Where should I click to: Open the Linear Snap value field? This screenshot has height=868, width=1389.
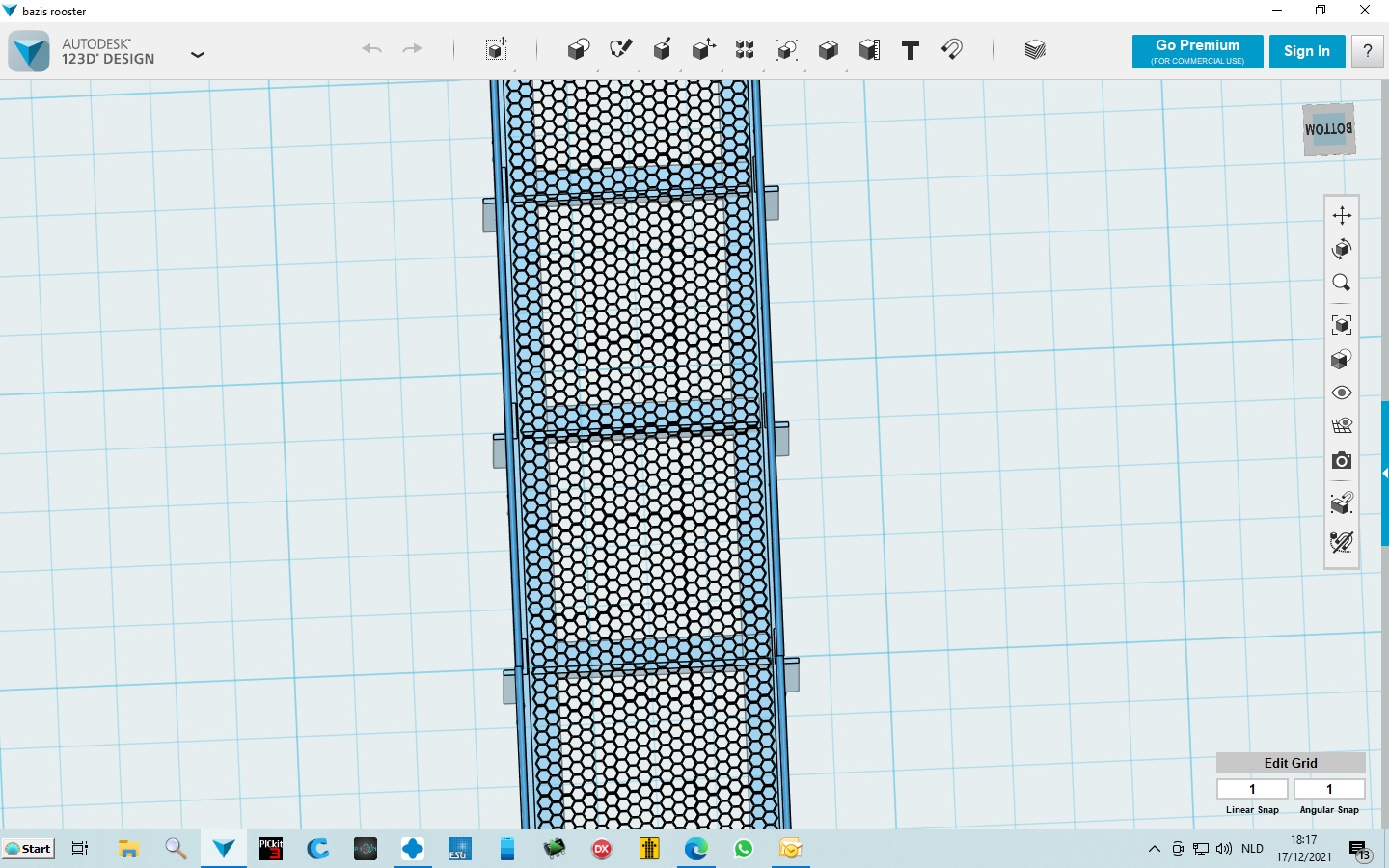pyautogui.click(x=1252, y=789)
